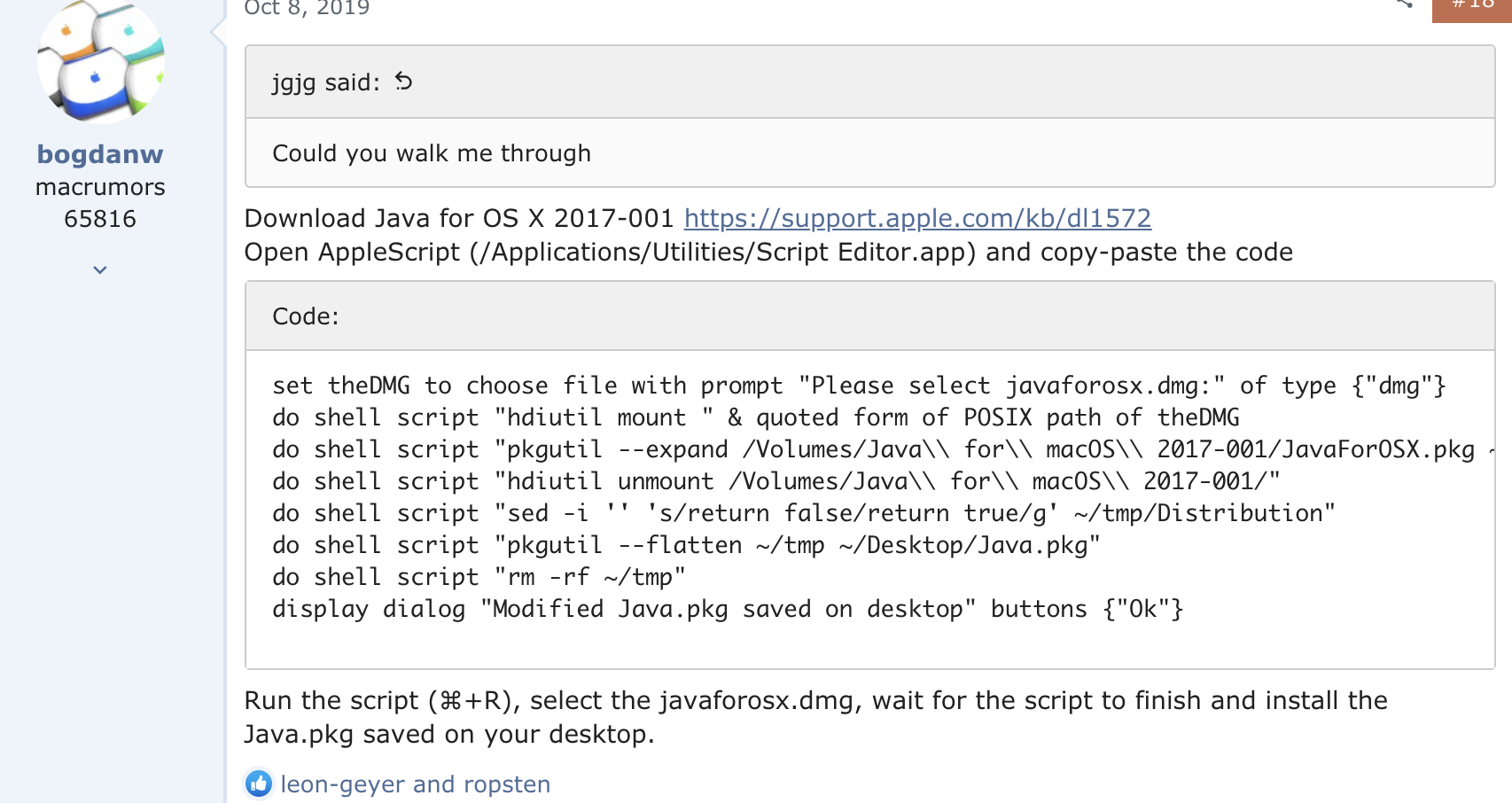Click the 'macrumors 65816' user title
Screen dimensions: 1512x803
pyautogui.click(x=100, y=203)
